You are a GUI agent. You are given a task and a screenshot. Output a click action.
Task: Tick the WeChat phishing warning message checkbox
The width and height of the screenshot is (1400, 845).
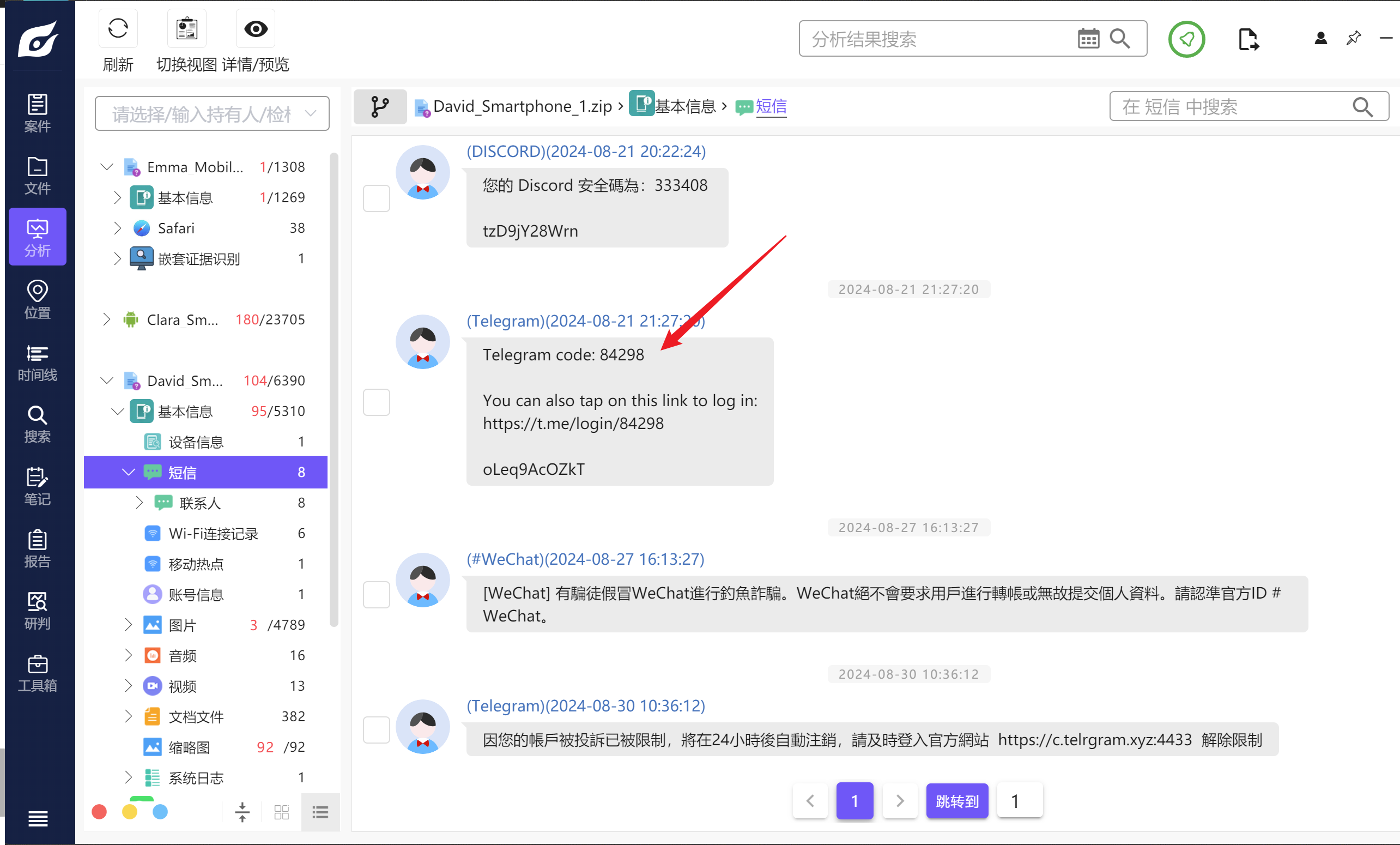pyautogui.click(x=376, y=594)
